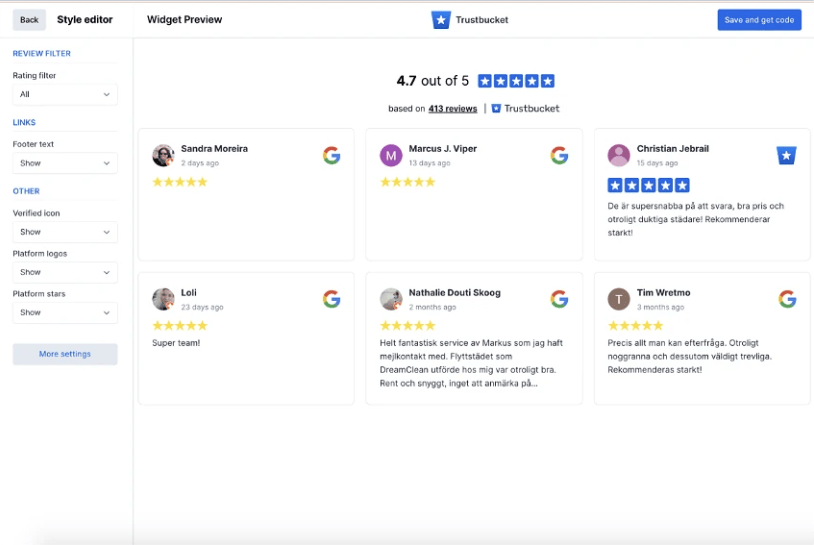Open the Footer text Show dropdown
The height and width of the screenshot is (545, 814).
tap(65, 163)
